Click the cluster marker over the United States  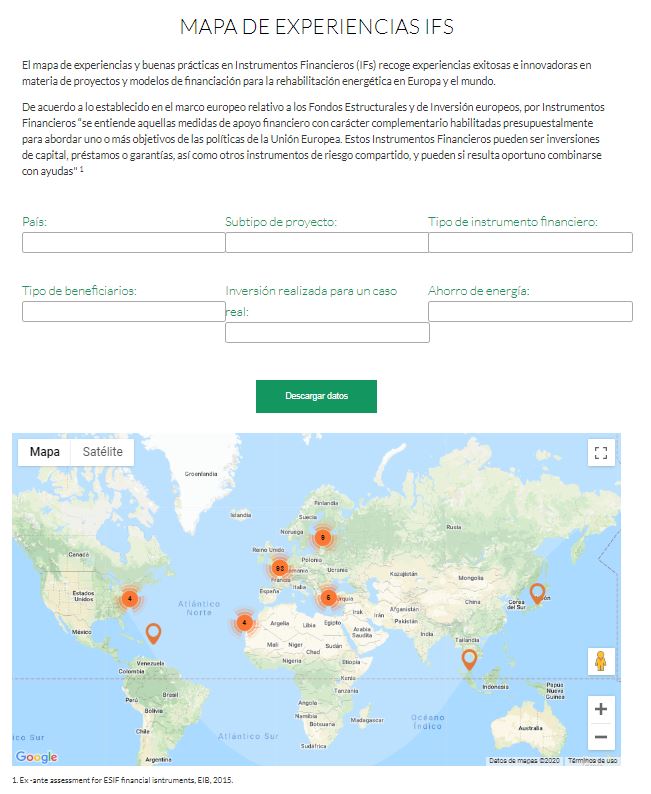[x=129, y=598]
